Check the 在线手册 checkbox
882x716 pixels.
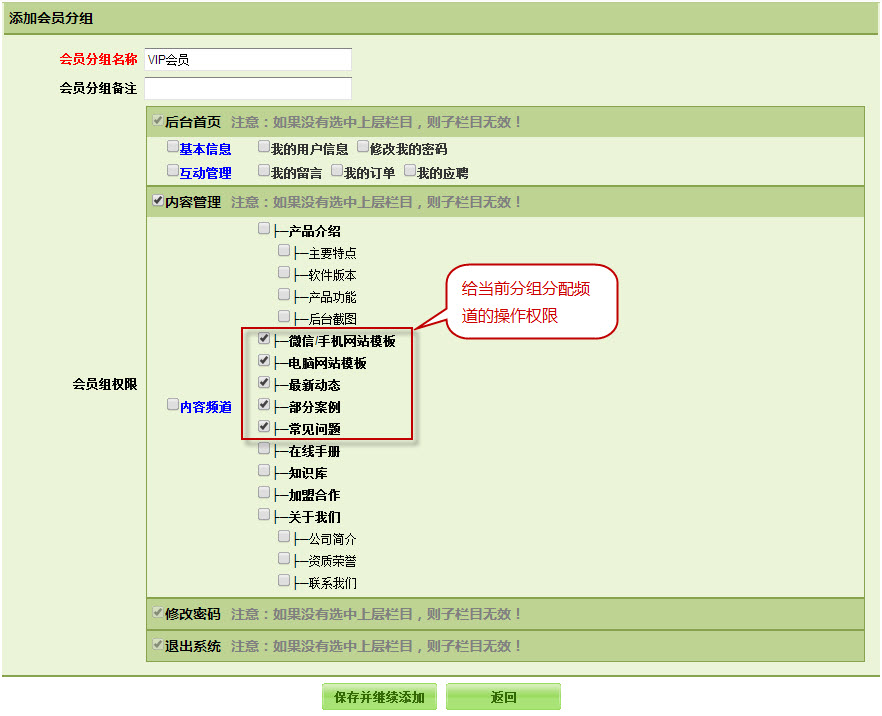click(264, 449)
